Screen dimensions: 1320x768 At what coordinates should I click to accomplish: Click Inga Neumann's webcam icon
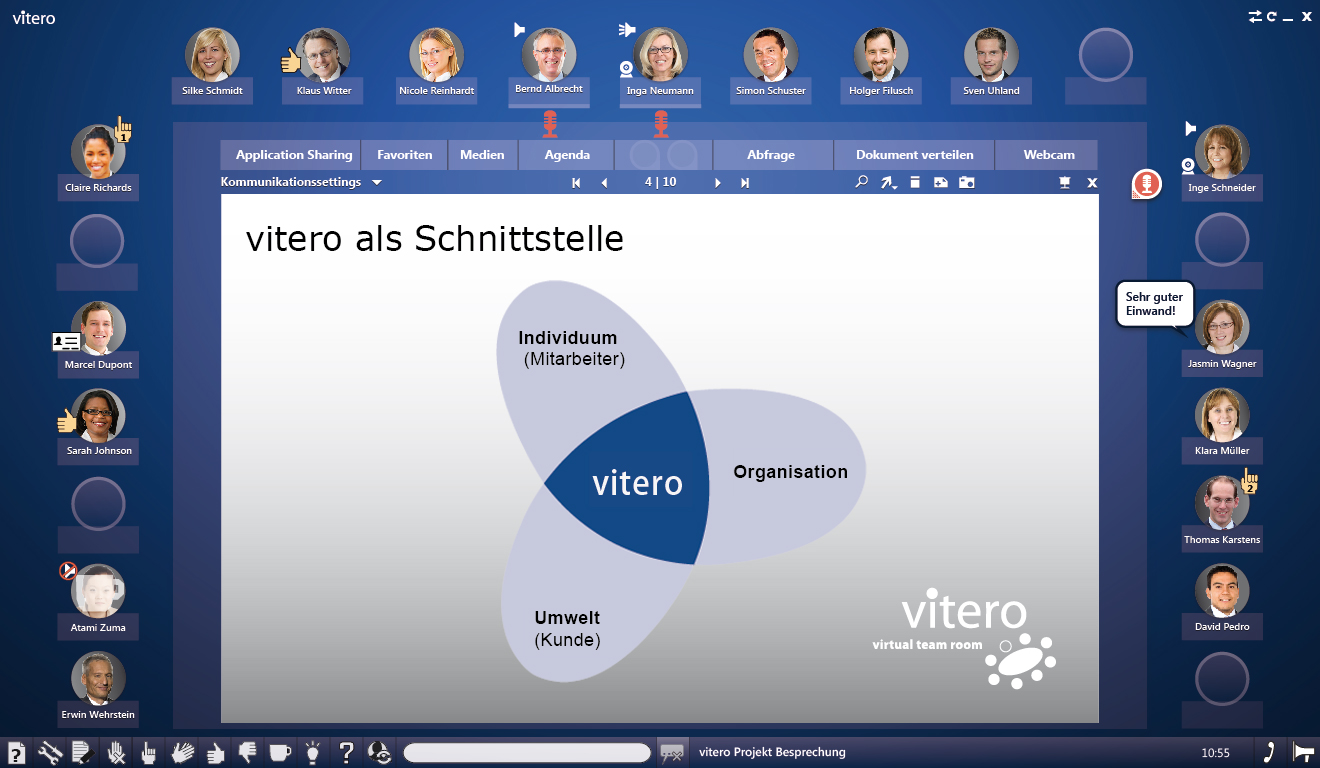click(x=626, y=68)
